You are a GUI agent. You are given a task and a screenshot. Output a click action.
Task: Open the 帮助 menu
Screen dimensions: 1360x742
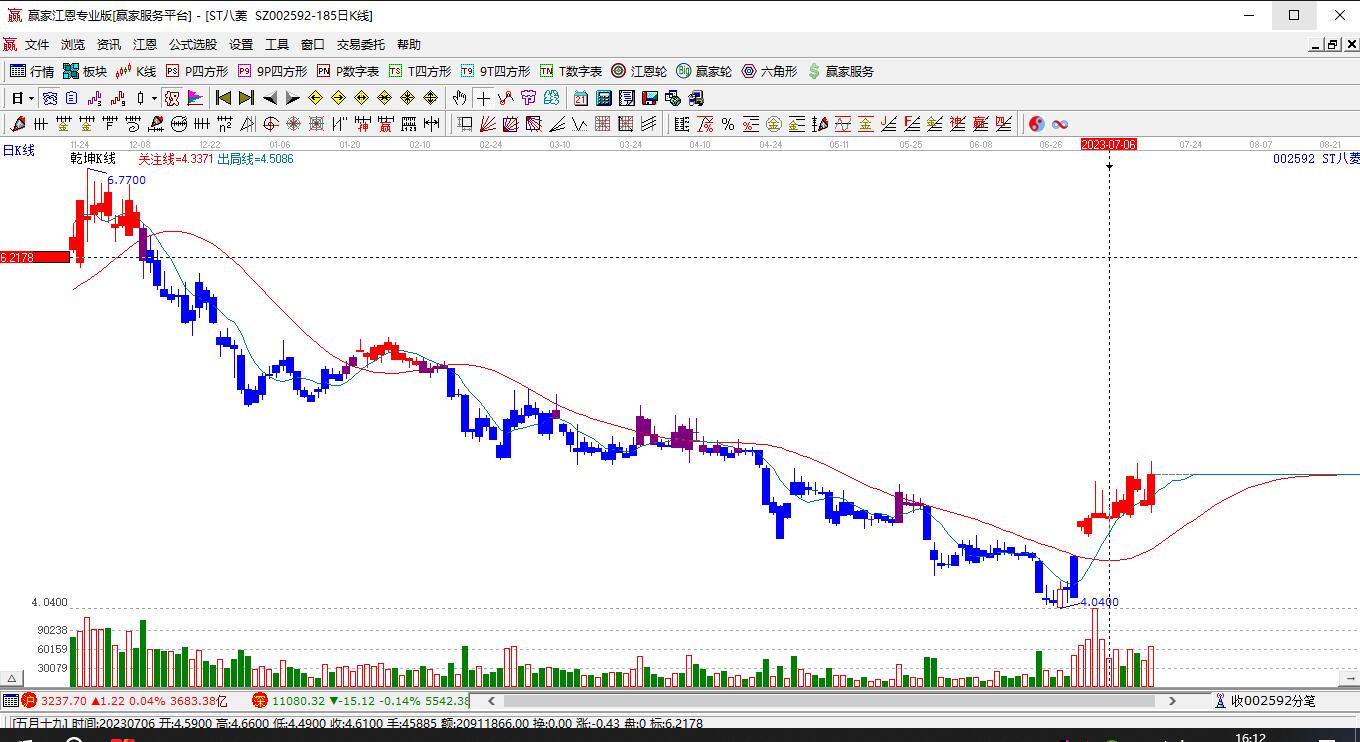pos(409,45)
